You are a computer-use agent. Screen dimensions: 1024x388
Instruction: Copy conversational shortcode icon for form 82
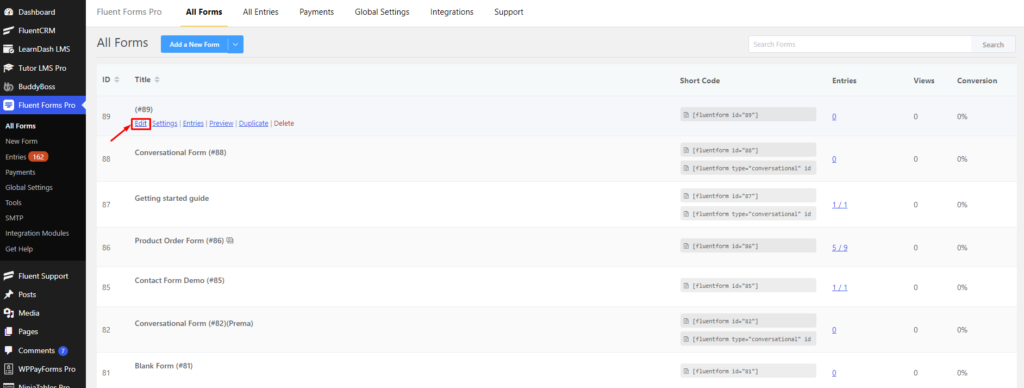686,339
